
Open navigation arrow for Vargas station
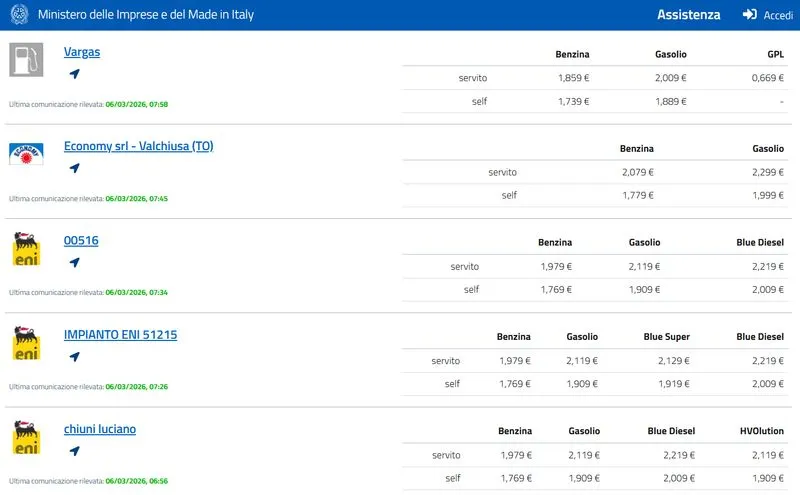click(x=74, y=74)
